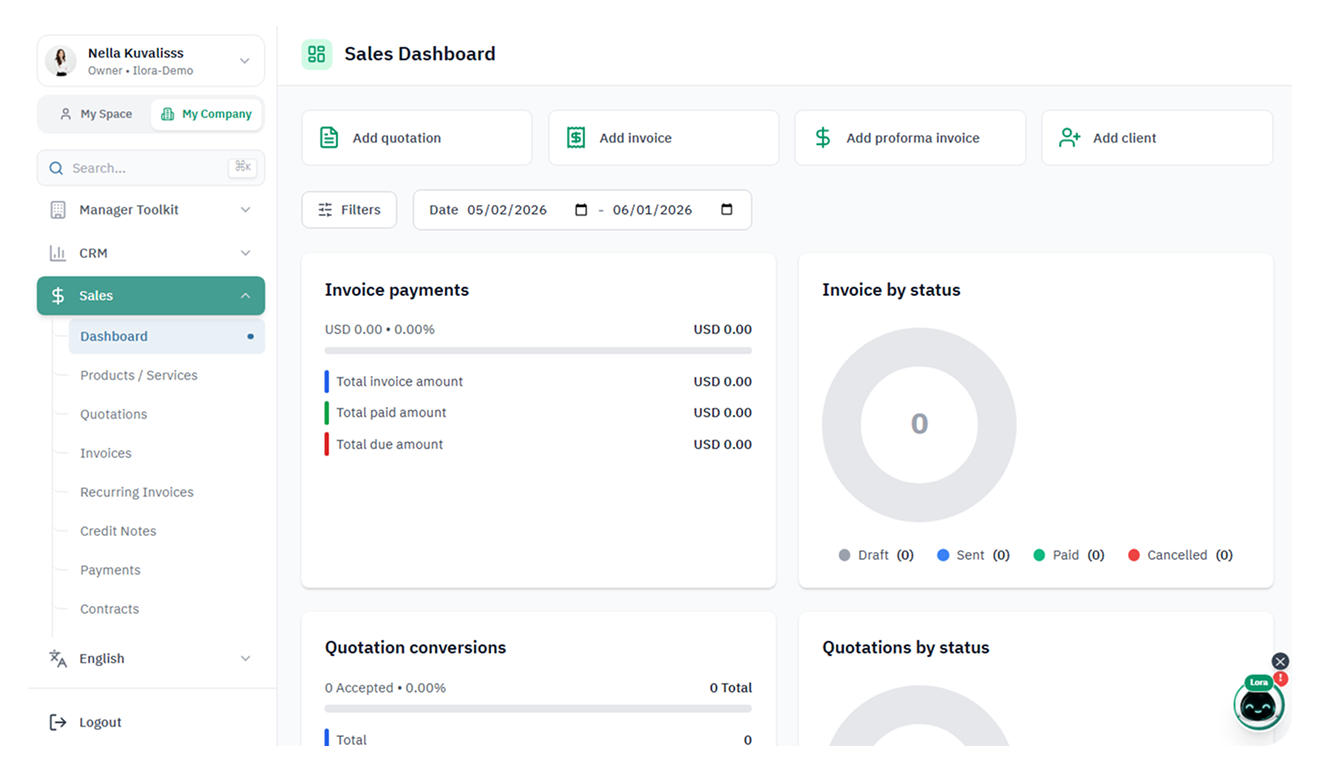The image size is (1320, 771).
Task: Open Credit Notes page
Action: pyautogui.click(x=118, y=531)
